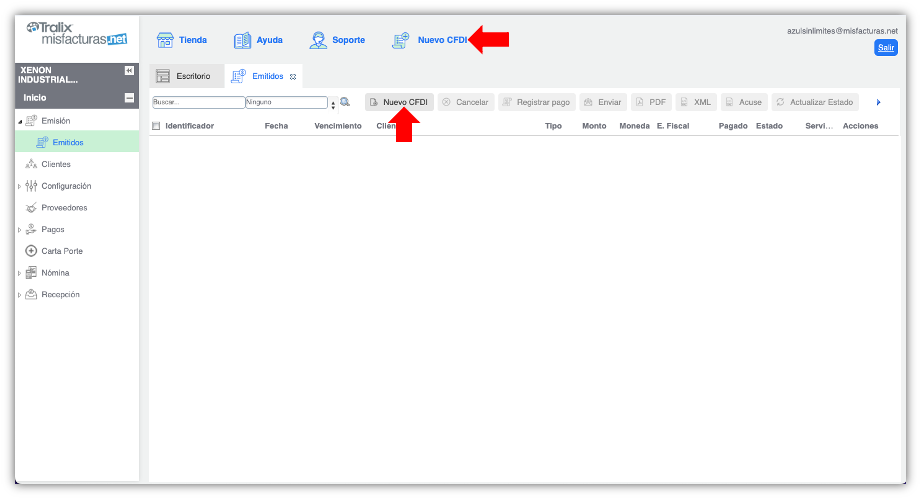This screenshot has height=499, width=921.
Task: Toggle the select-all checkbox beside Identificador
Action: pyautogui.click(x=156, y=126)
